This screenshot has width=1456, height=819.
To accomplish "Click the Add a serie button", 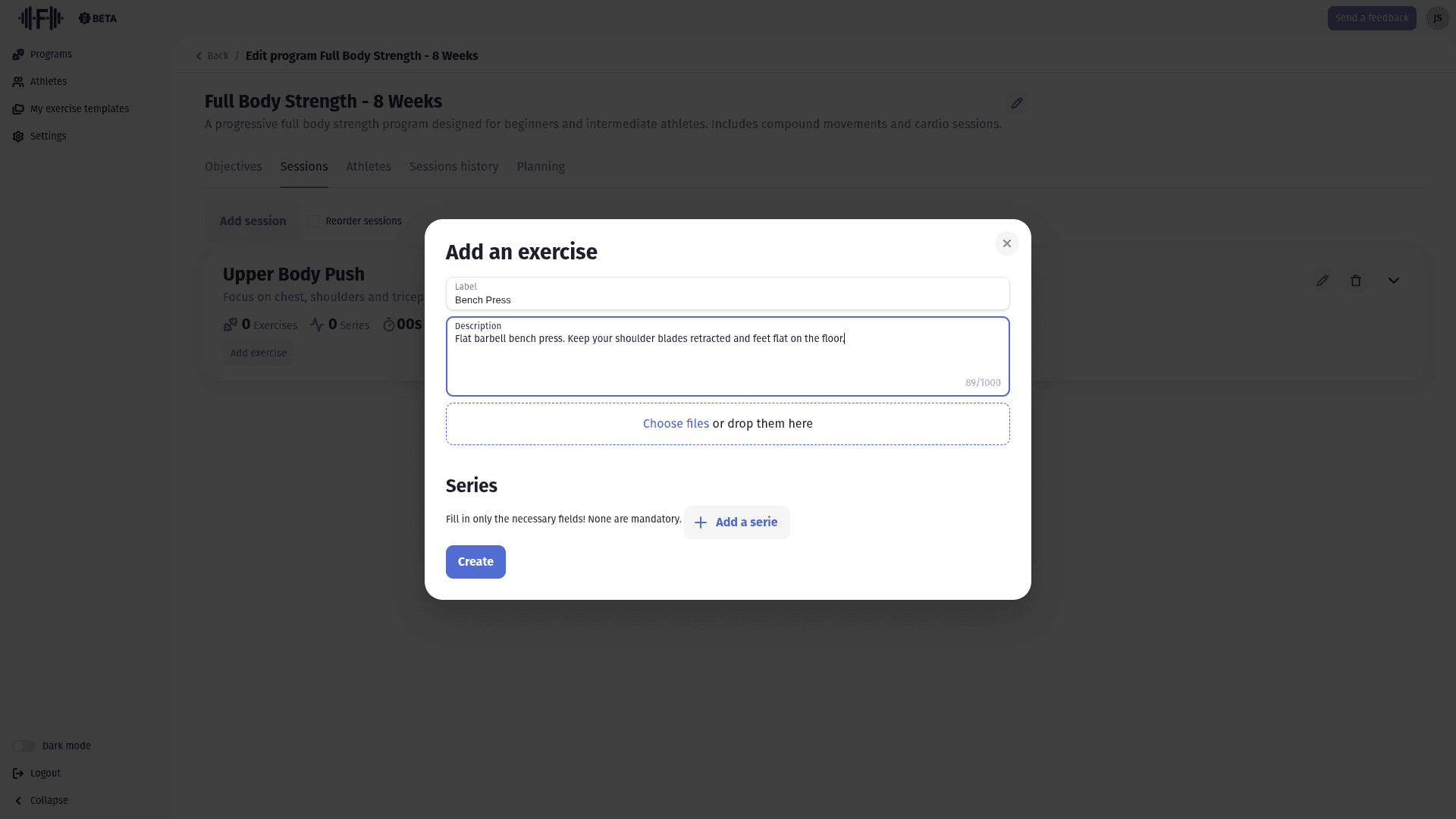I will point(736,522).
